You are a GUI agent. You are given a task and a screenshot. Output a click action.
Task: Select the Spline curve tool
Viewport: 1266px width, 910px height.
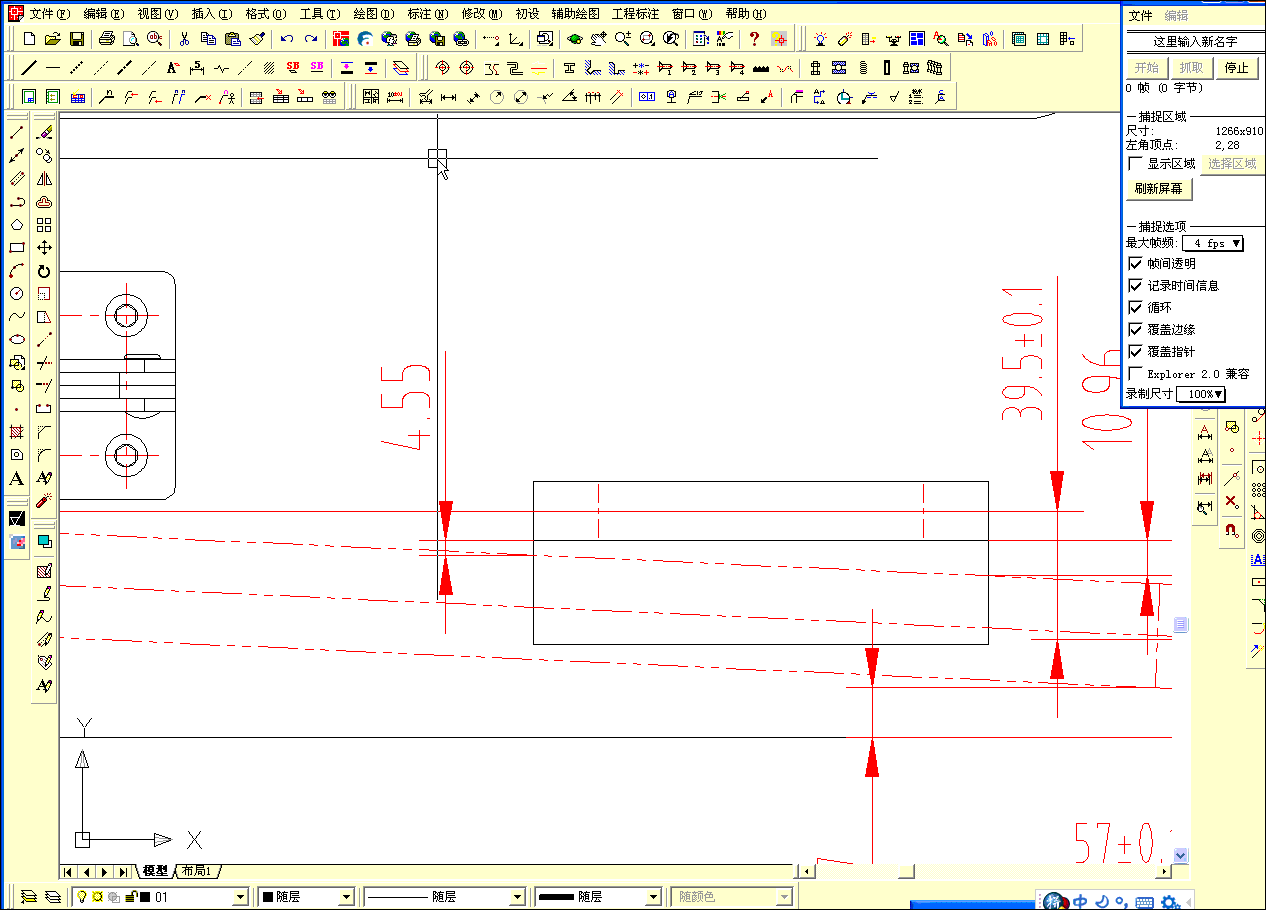click(17, 317)
